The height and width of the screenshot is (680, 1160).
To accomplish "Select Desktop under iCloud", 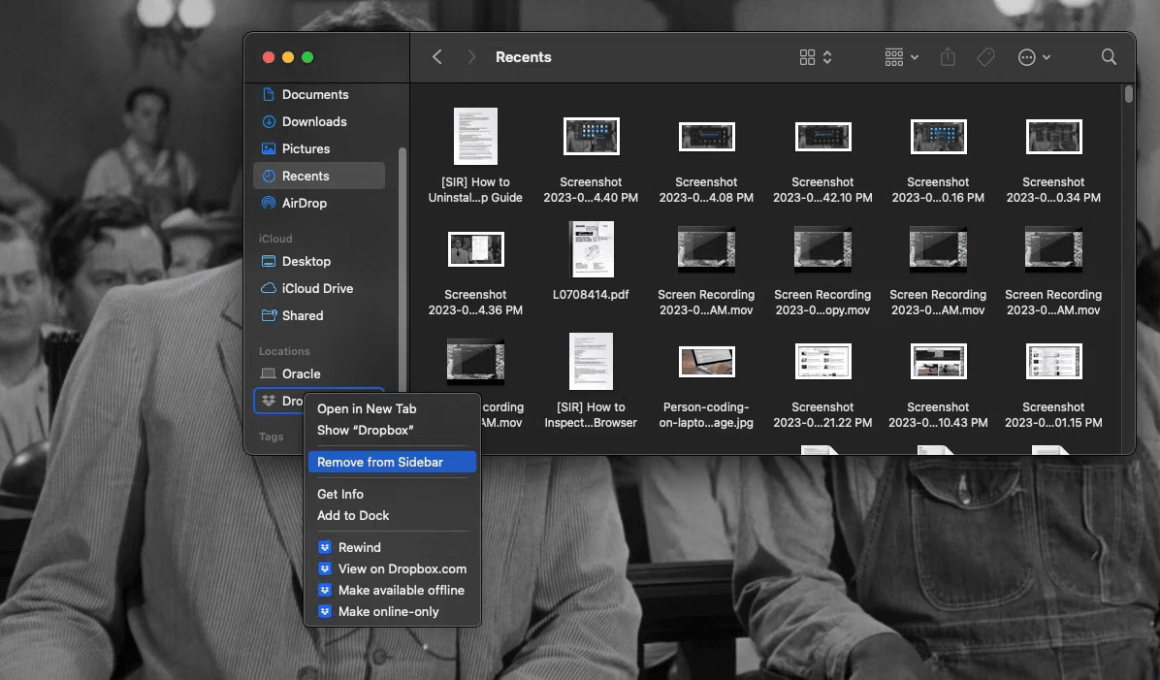I will tap(319, 261).
